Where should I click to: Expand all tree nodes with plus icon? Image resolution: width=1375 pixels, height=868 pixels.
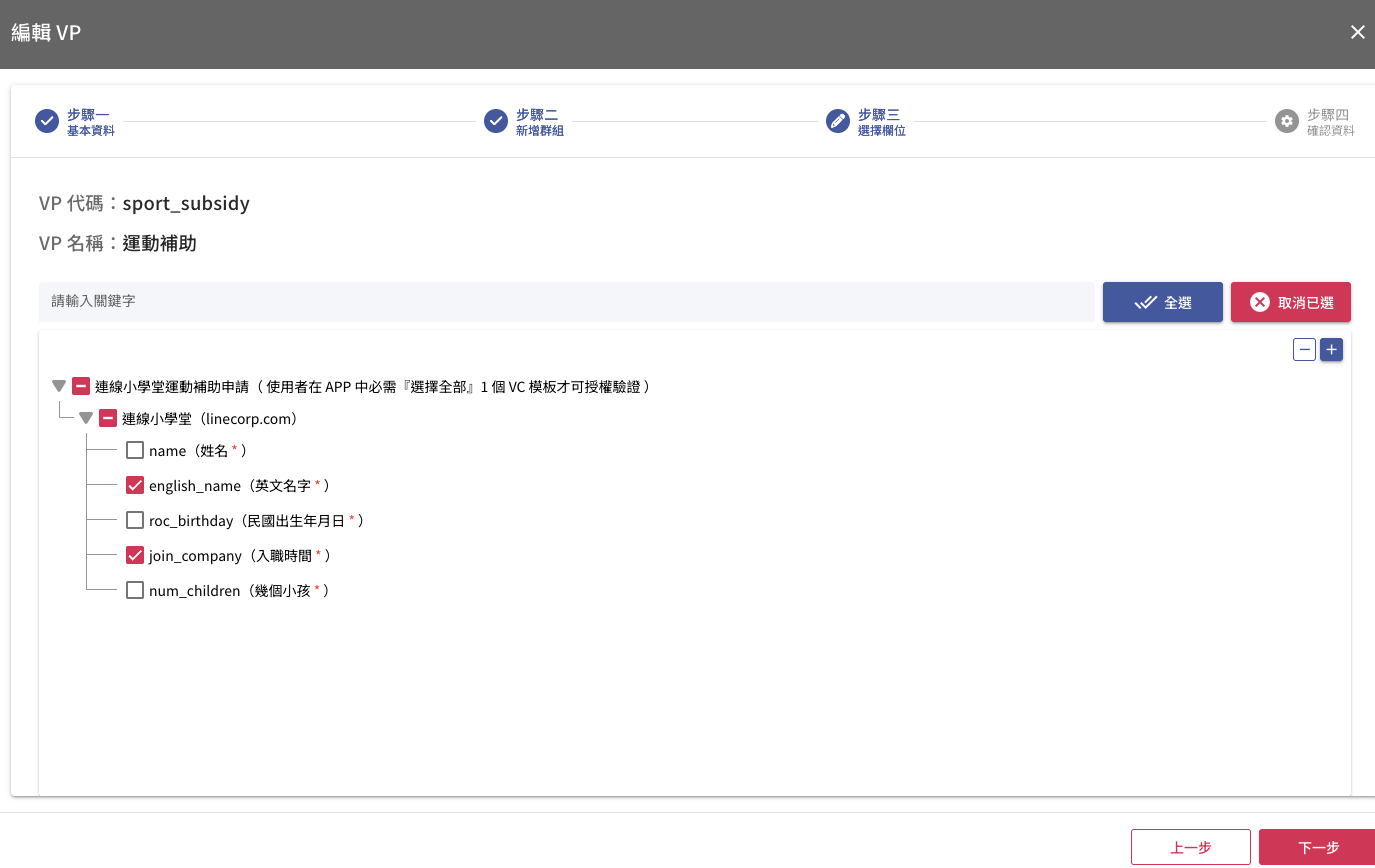(x=1331, y=350)
